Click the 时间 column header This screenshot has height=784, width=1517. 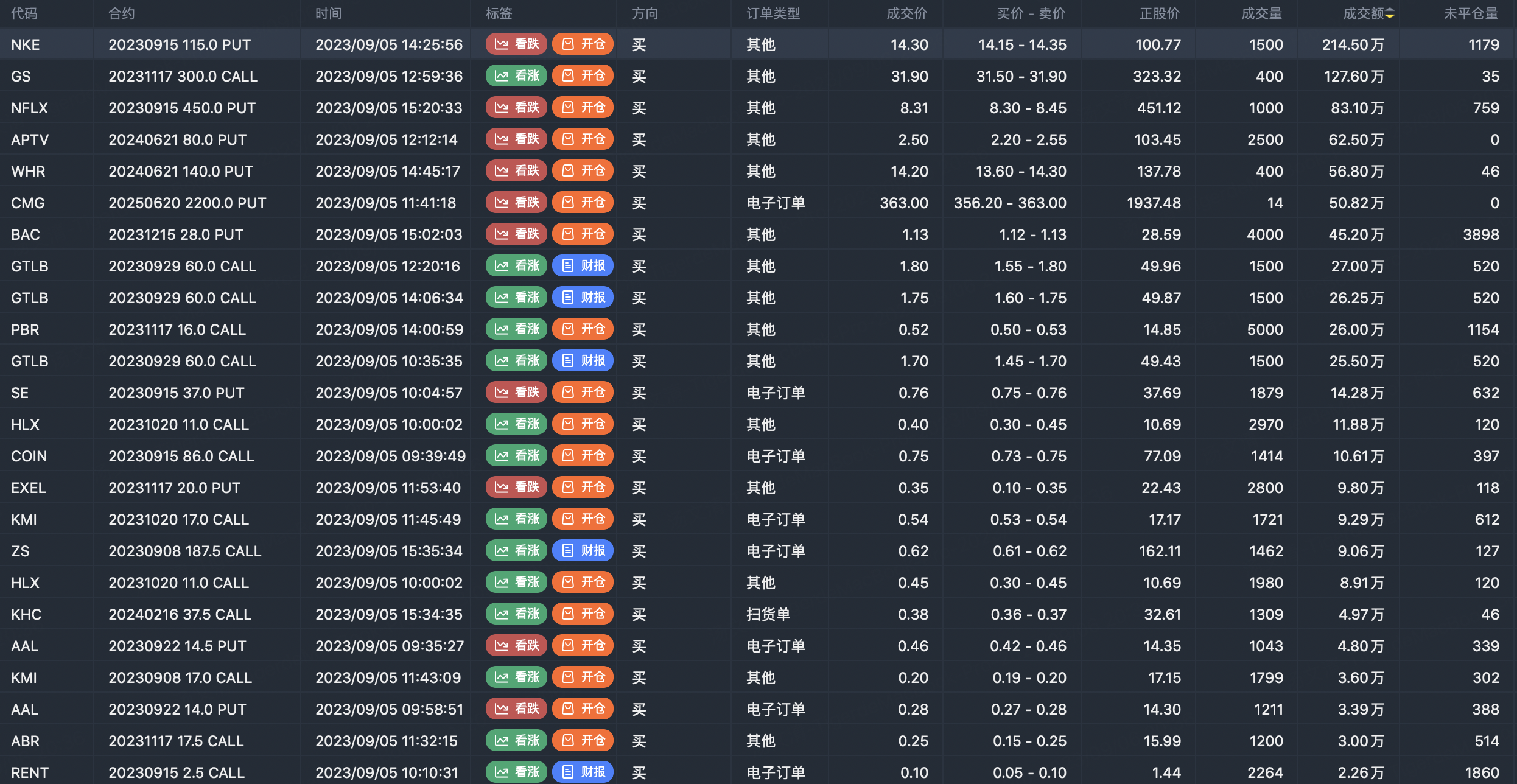[x=329, y=14]
